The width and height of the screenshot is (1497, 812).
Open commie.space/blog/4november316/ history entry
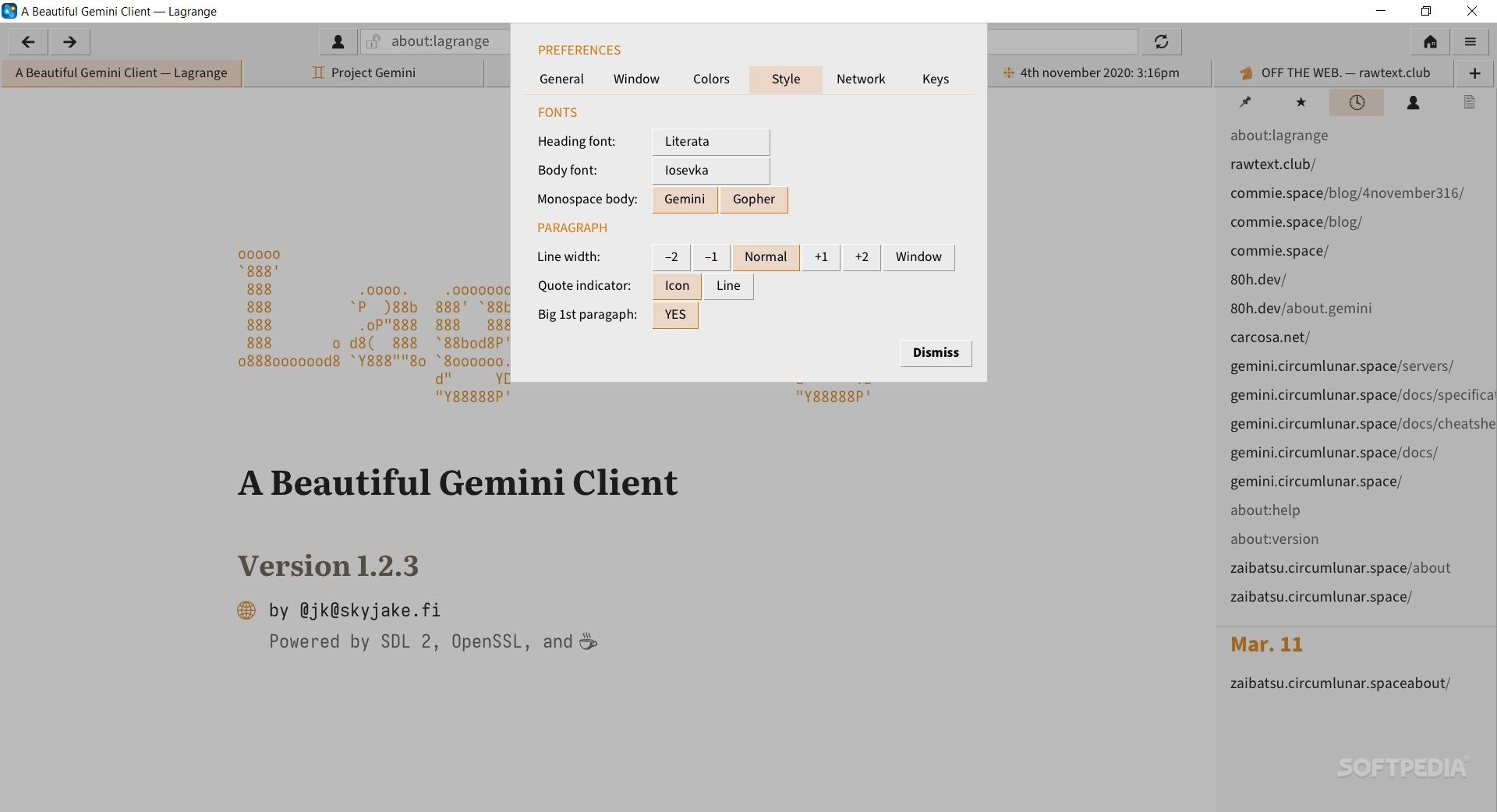(1355, 193)
